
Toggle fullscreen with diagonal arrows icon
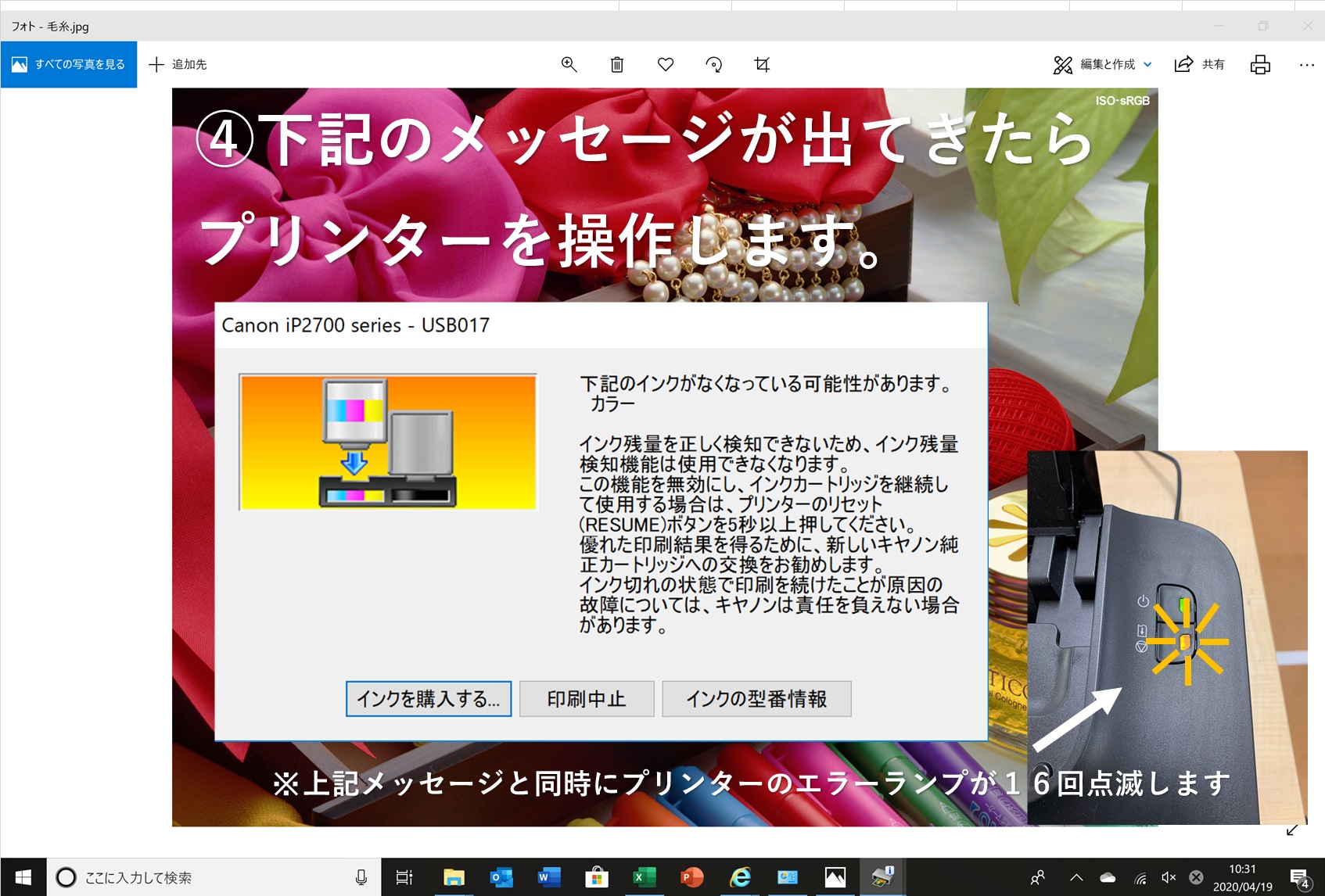click(1292, 830)
